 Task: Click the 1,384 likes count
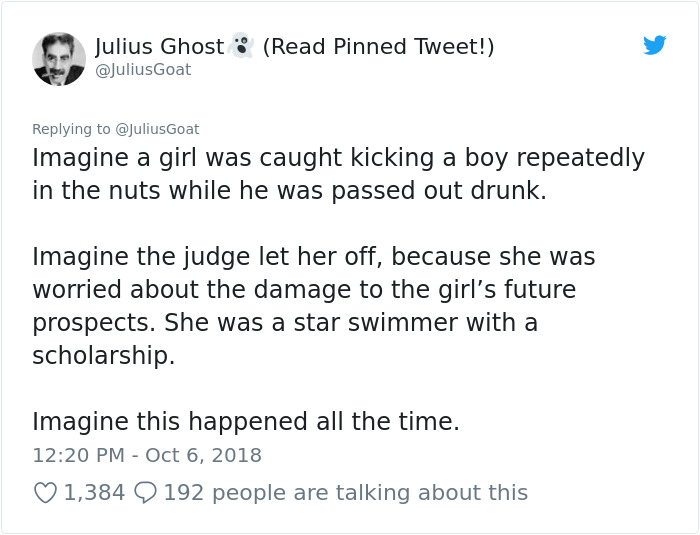pos(94,492)
